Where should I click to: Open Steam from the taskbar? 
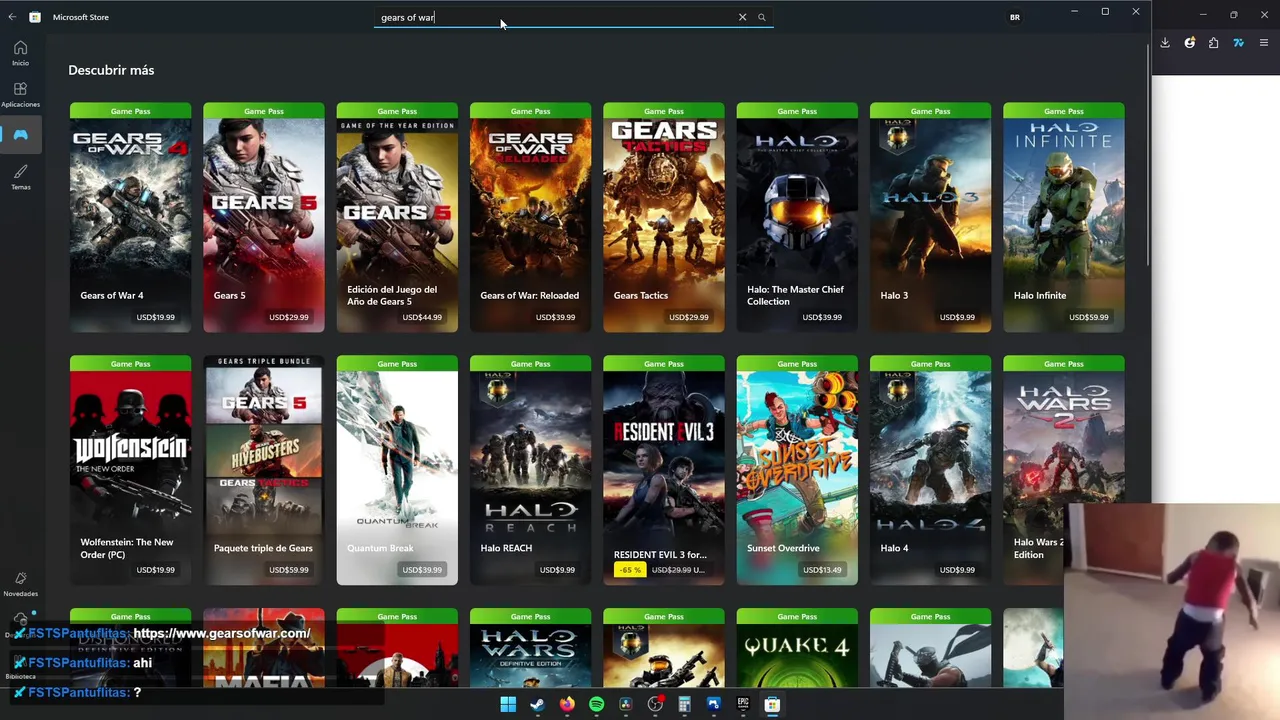pos(537,705)
